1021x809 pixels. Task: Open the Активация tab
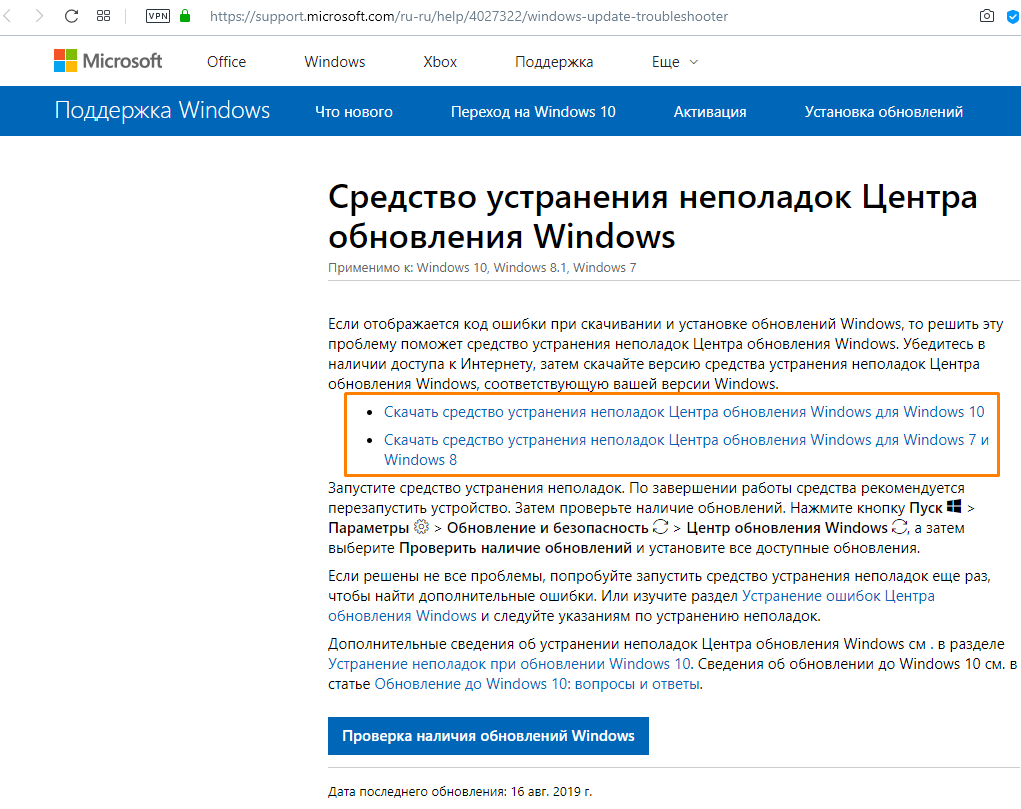pos(710,112)
